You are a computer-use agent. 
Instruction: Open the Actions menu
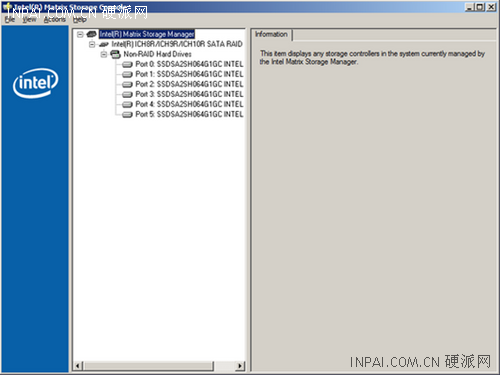click(55, 19)
